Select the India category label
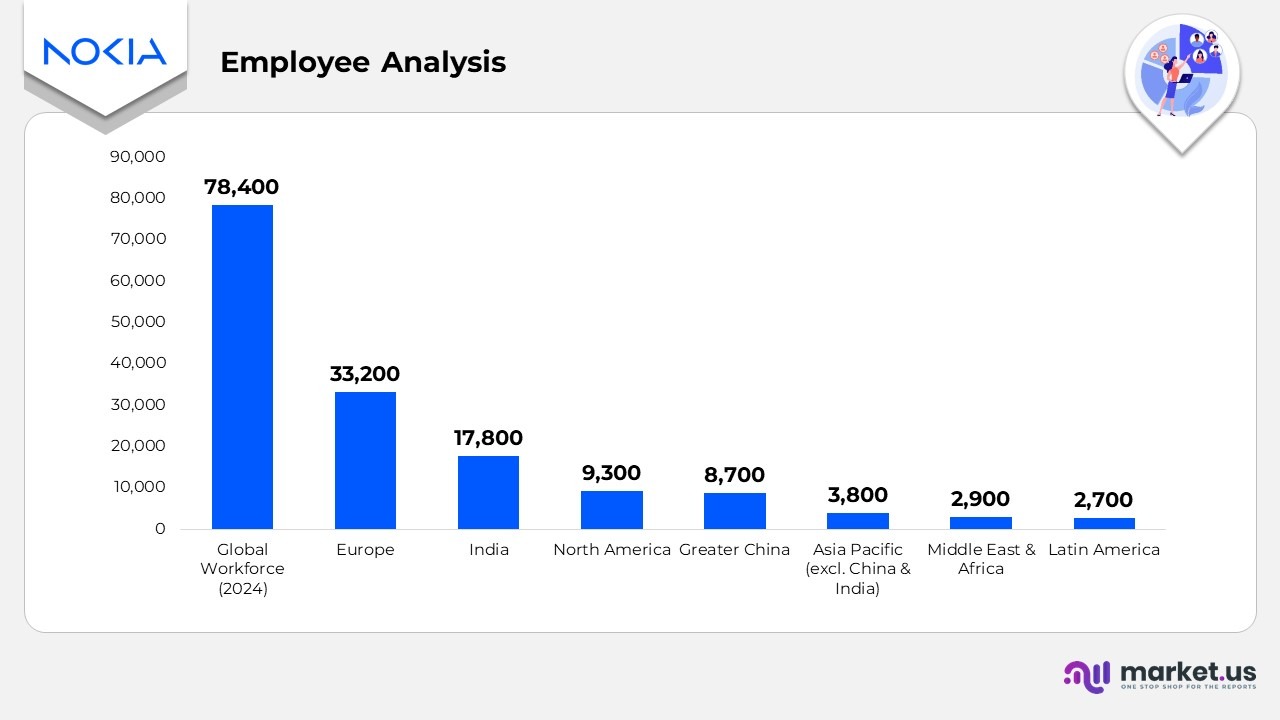The height and width of the screenshot is (720, 1280). tap(489, 549)
